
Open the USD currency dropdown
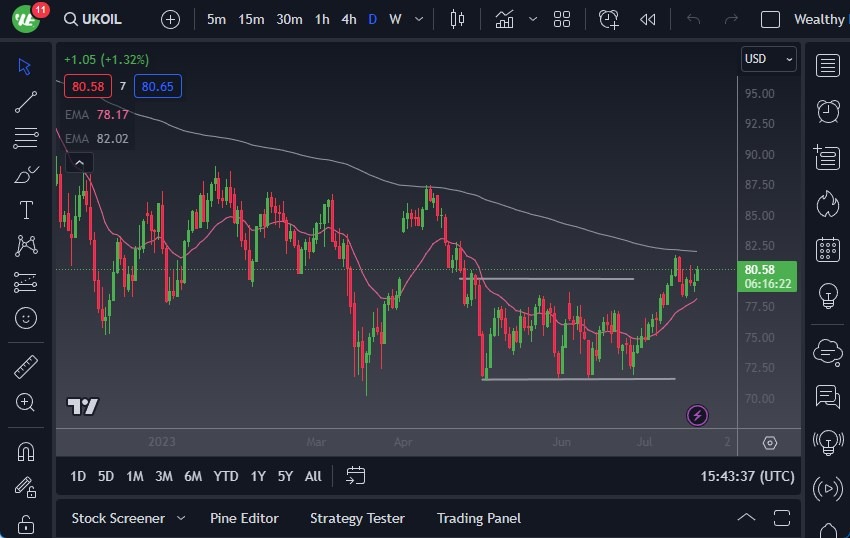[x=768, y=59]
